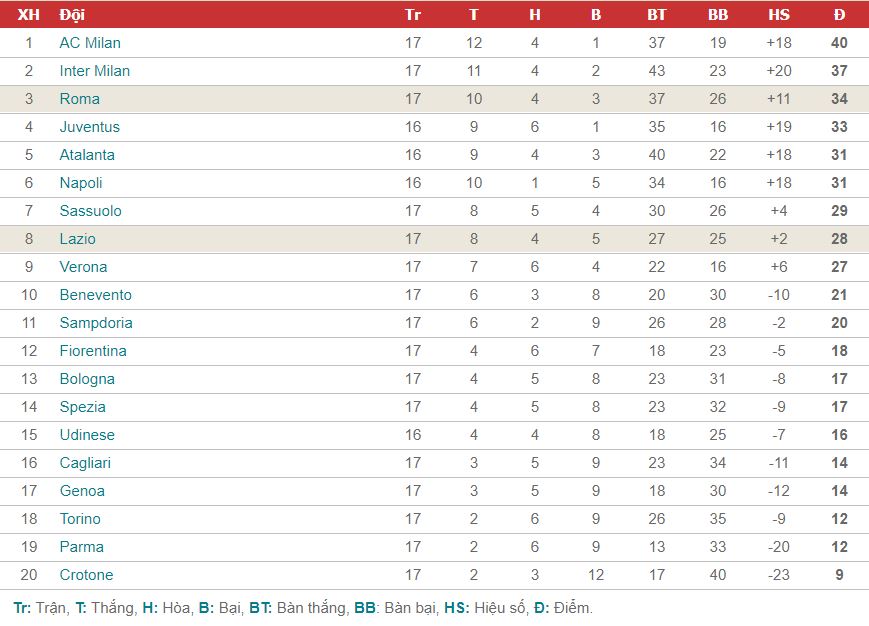The height and width of the screenshot is (626, 869).
Task: Open the Udinese team link
Action: pos(87,435)
